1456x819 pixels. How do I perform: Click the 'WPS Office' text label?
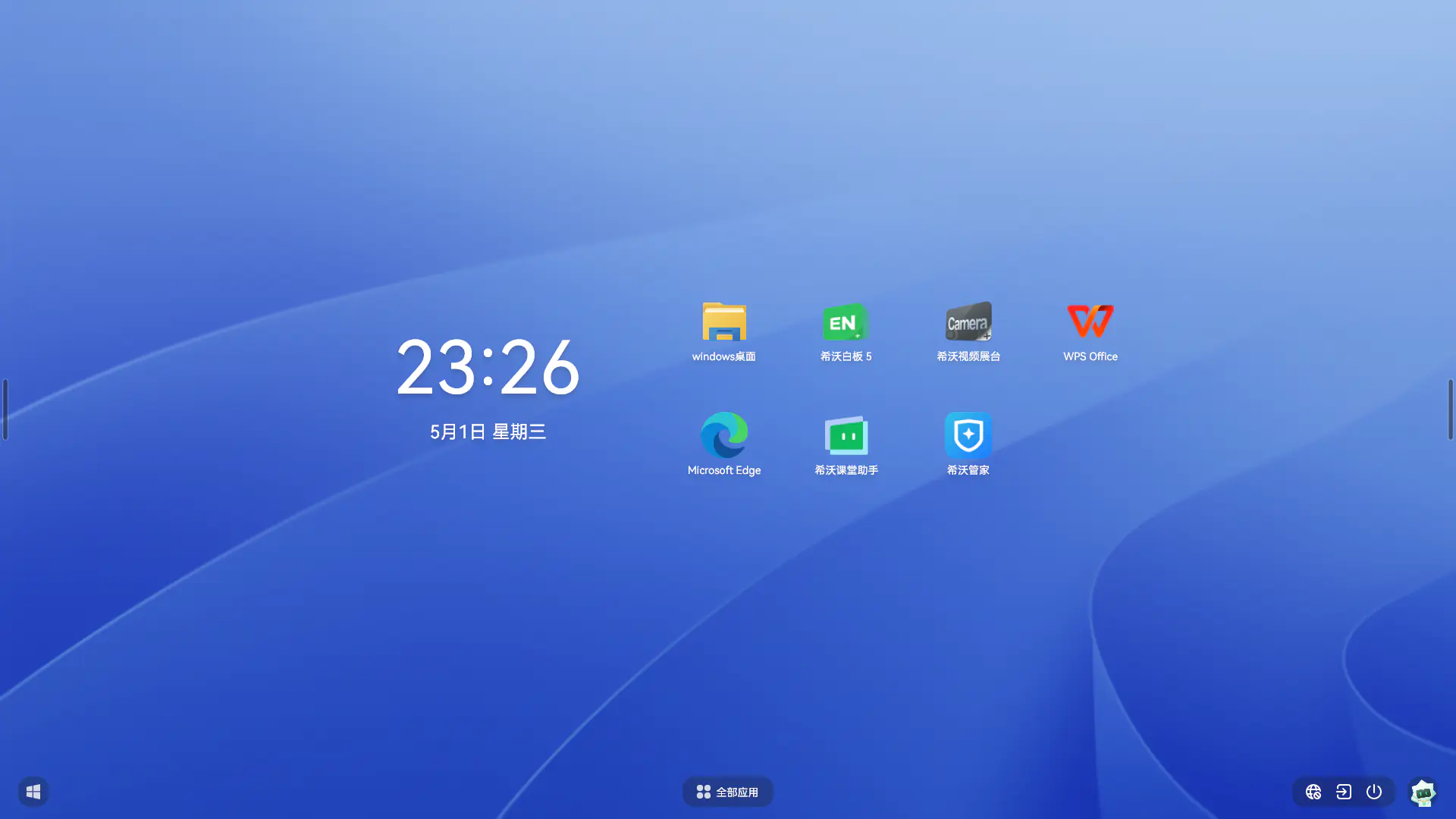point(1090,356)
